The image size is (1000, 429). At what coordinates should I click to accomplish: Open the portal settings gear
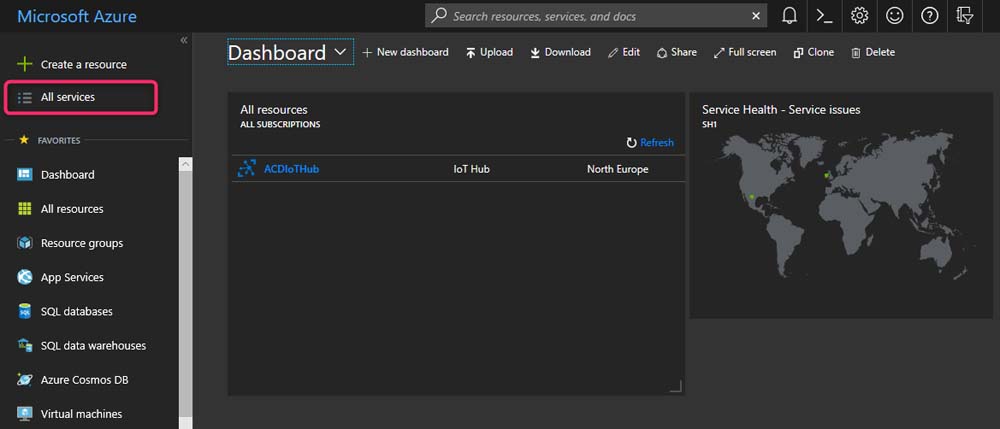[x=859, y=16]
